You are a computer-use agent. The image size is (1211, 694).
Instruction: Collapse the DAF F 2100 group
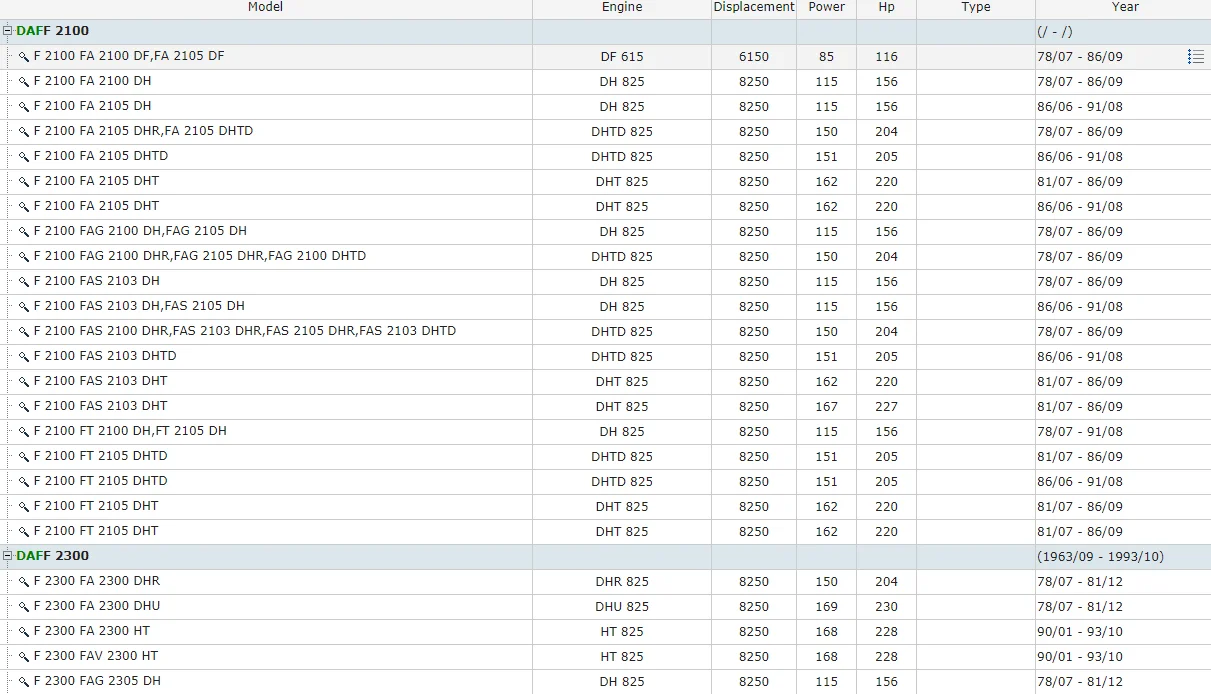(8, 31)
